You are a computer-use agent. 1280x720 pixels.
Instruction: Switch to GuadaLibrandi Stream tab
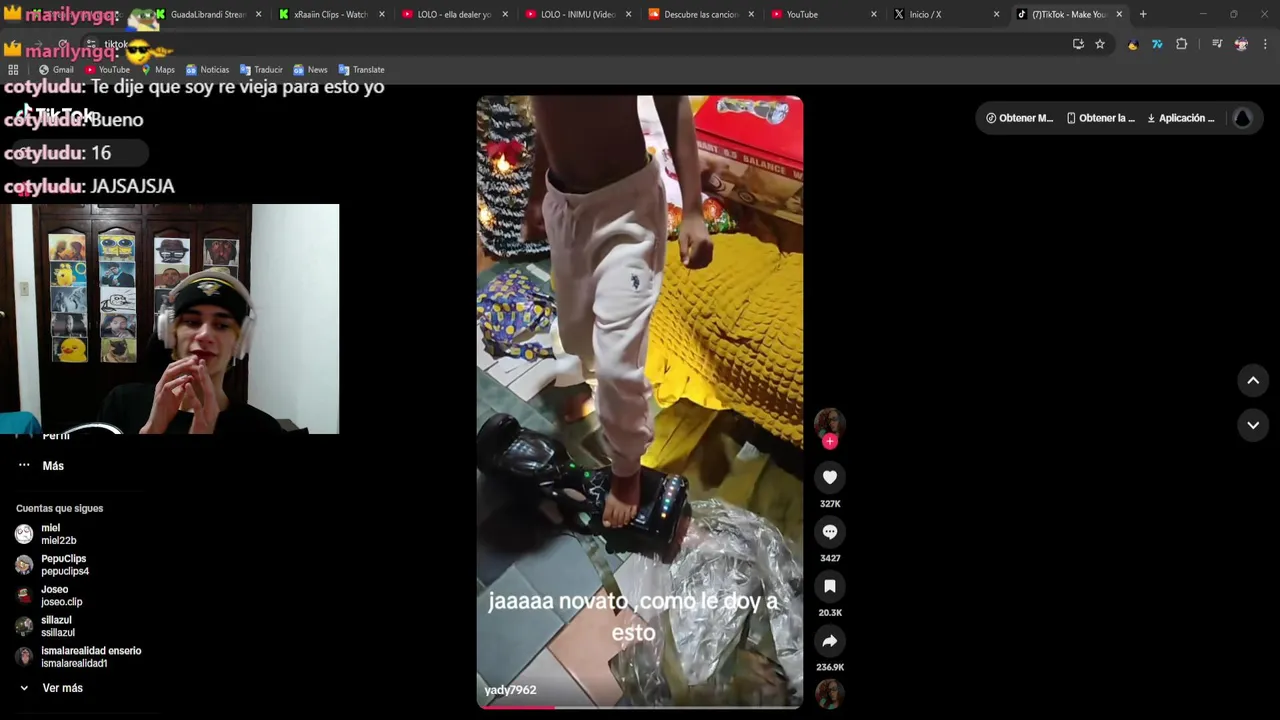(208, 14)
